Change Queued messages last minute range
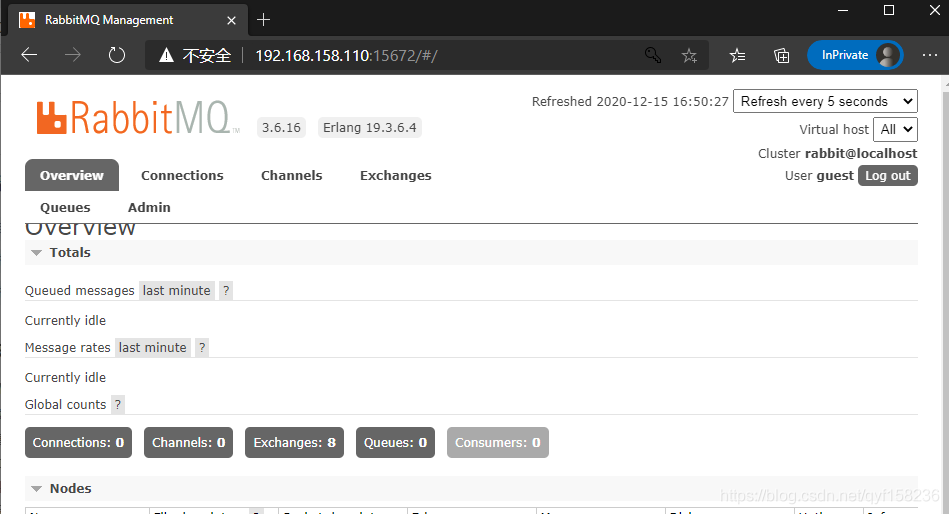 click(x=177, y=291)
